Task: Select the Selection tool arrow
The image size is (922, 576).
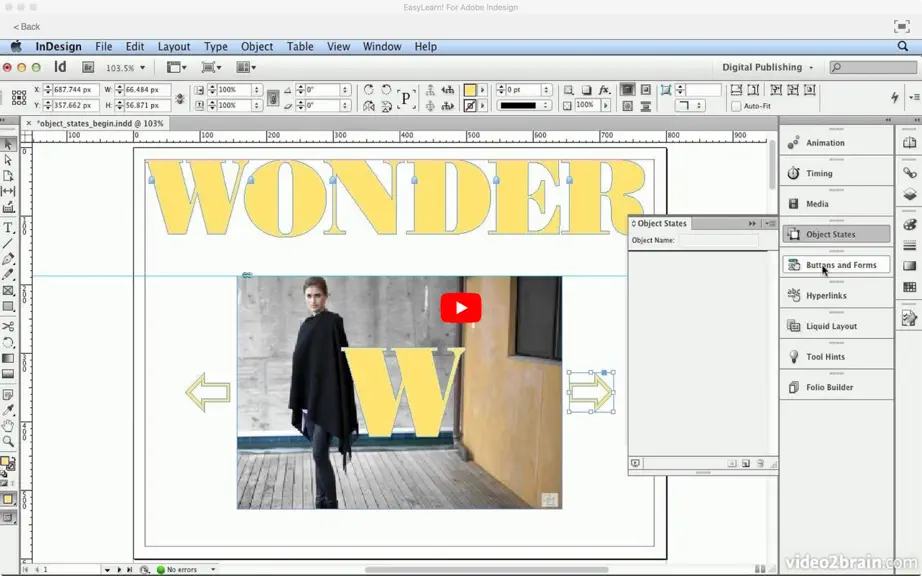Action: 8,144
